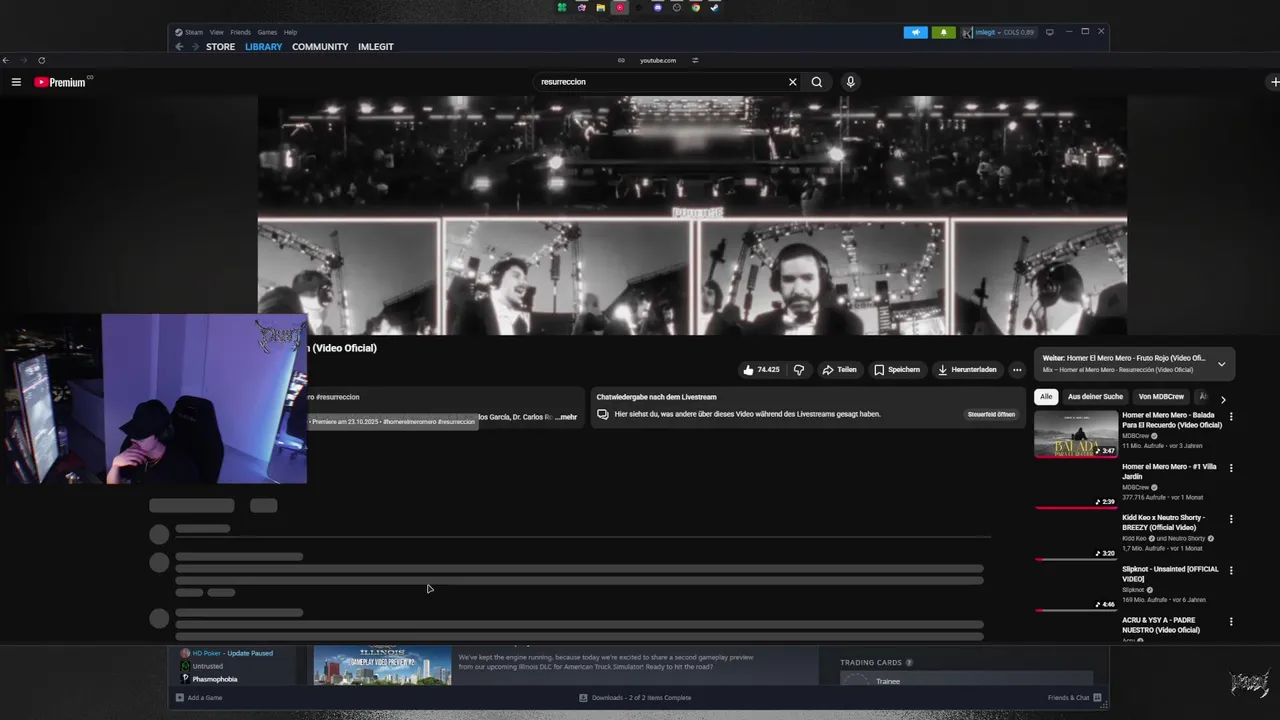Download the video with Herunterladen
Screen dimensions: 1280x720
point(966,370)
